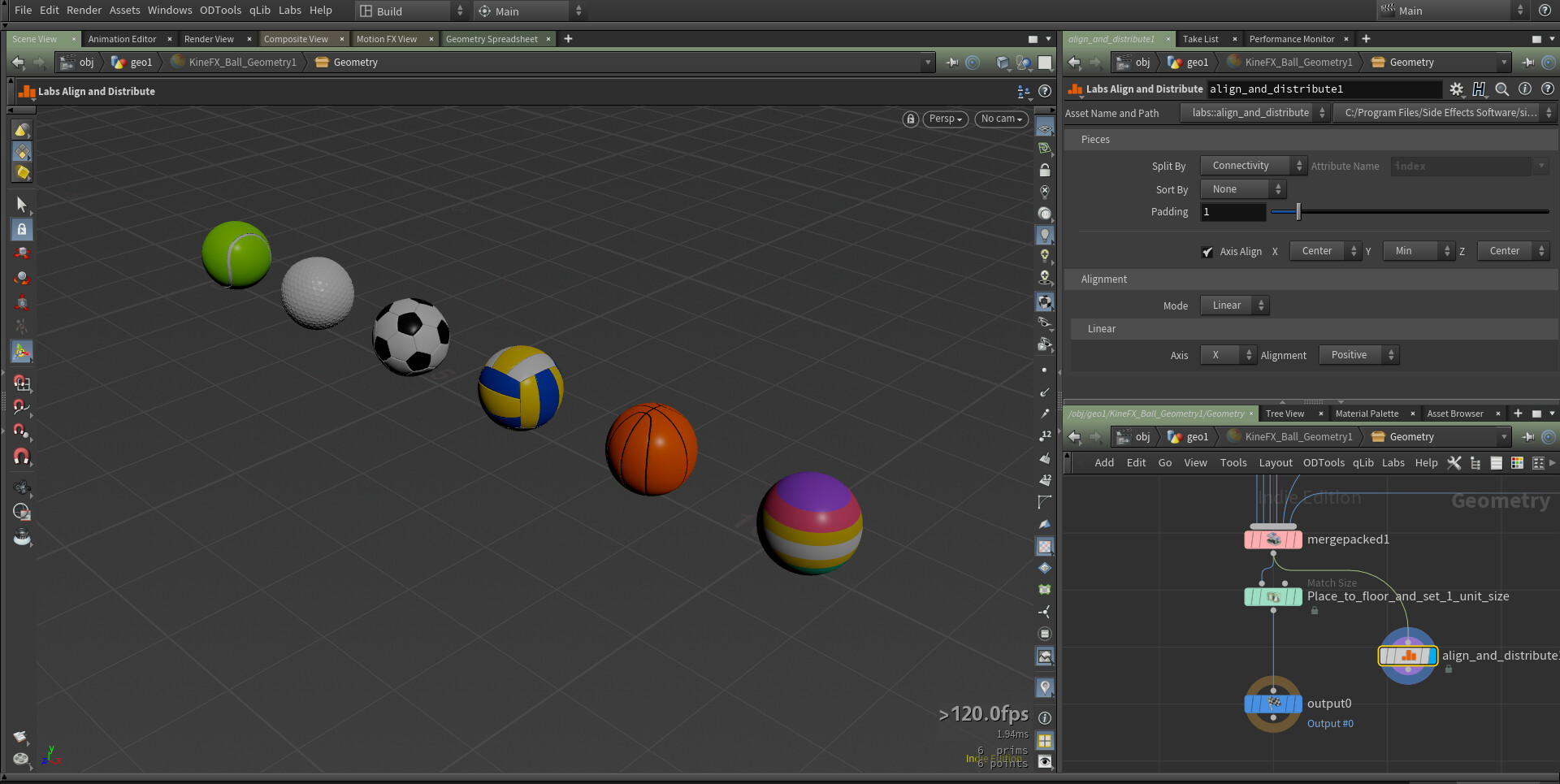Toggle pin on parameter pane path bar
This screenshot has width=1560, height=784.
[x=1527, y=63]
